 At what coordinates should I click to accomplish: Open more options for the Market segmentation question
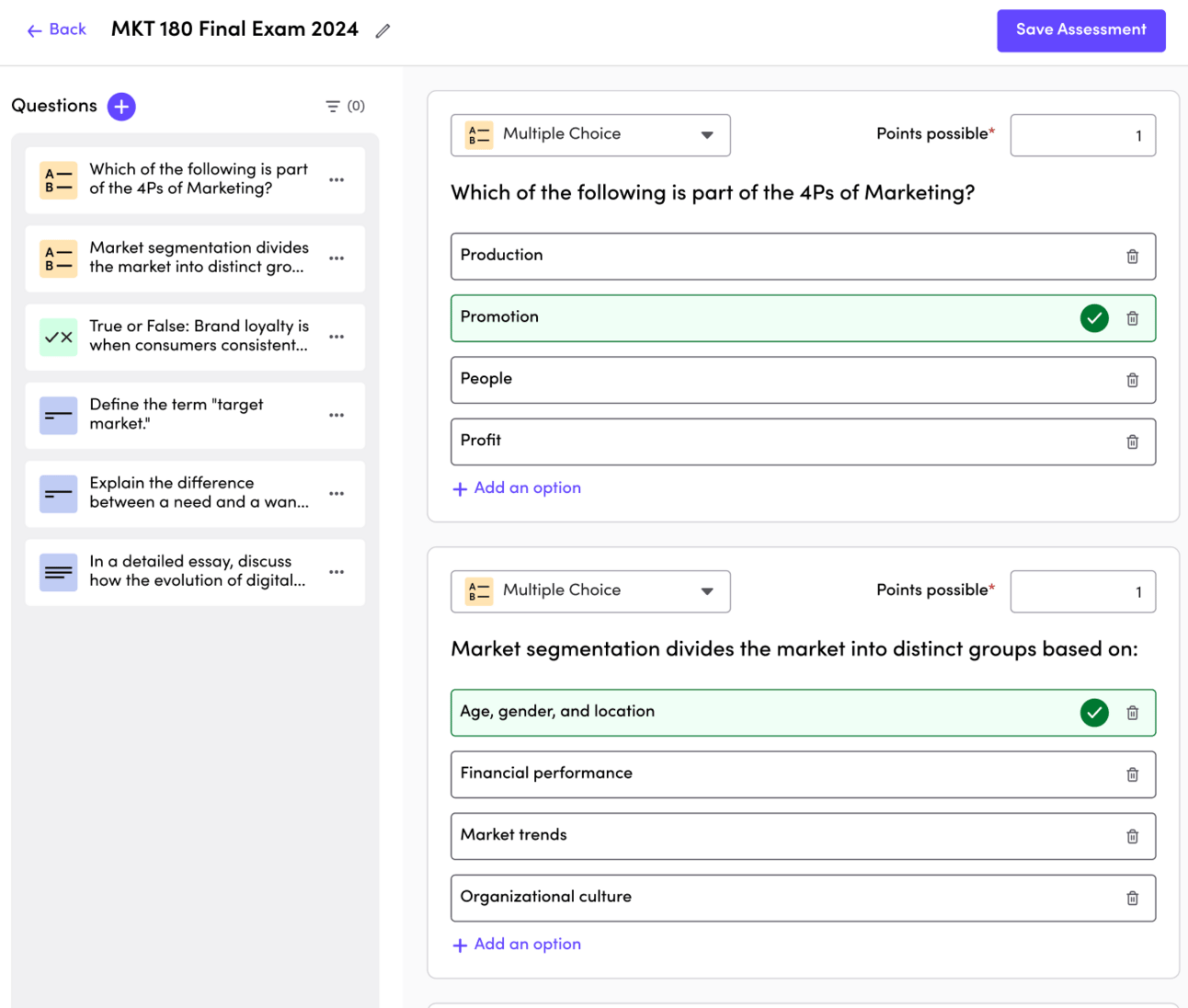tap(337, 258)
